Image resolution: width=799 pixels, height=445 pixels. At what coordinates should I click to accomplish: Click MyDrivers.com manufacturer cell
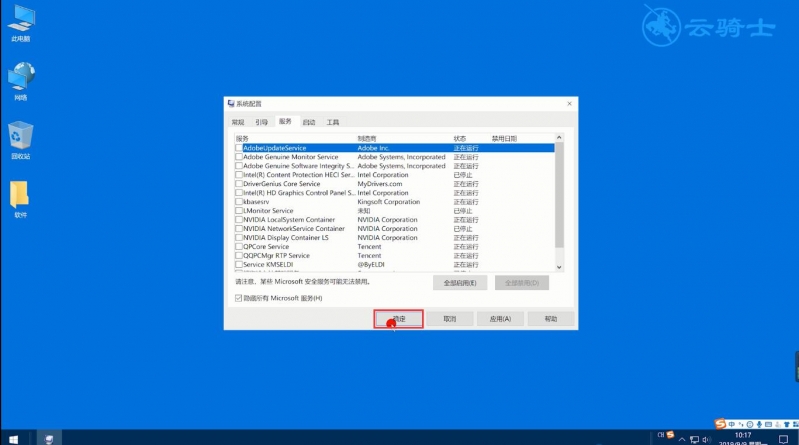pyautogui.click(x=380, y=184)
